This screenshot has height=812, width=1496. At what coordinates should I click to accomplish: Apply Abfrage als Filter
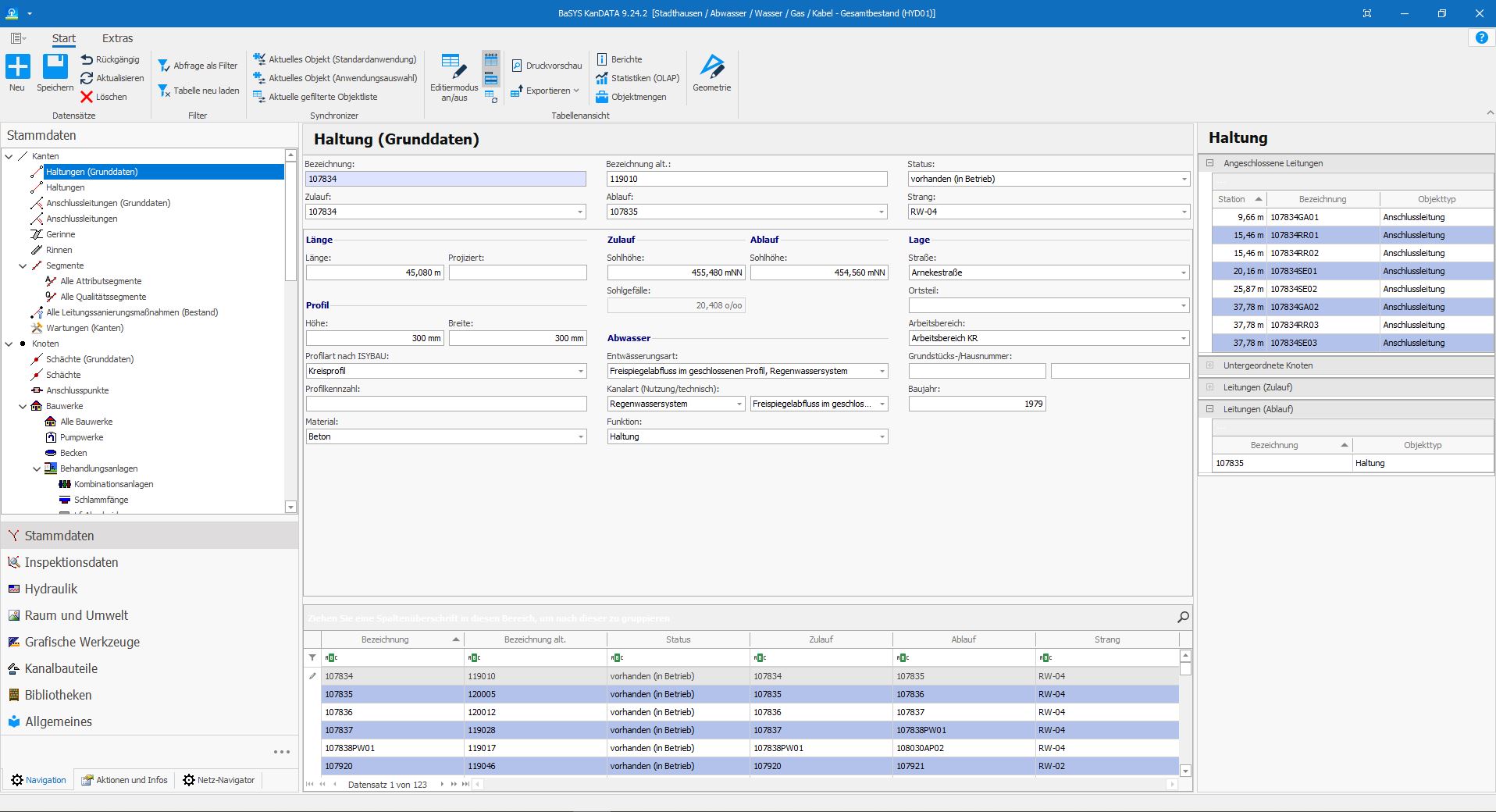[198, 66]
